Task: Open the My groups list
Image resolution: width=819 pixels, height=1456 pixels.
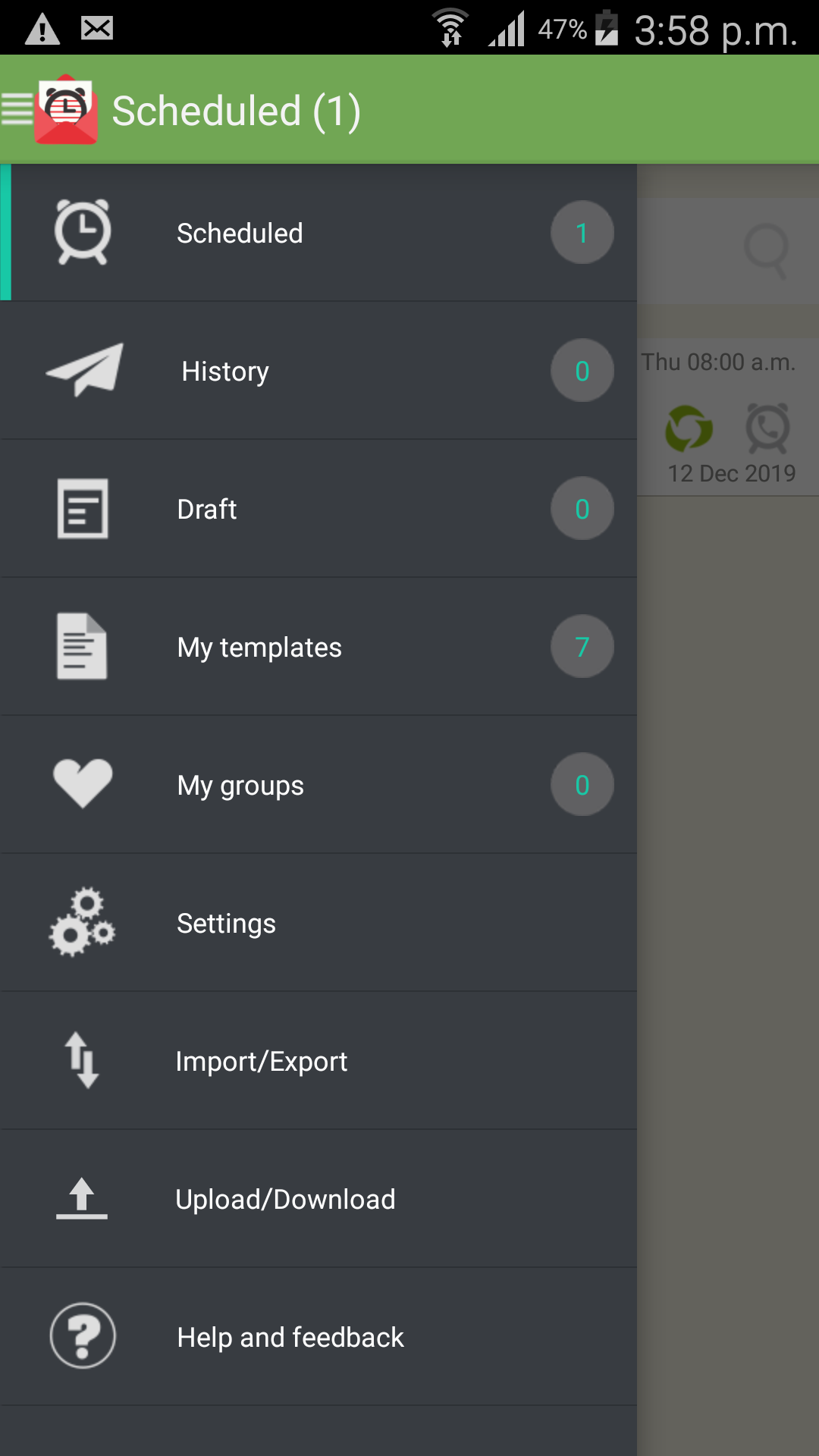Action: click(x=240, y=786)
